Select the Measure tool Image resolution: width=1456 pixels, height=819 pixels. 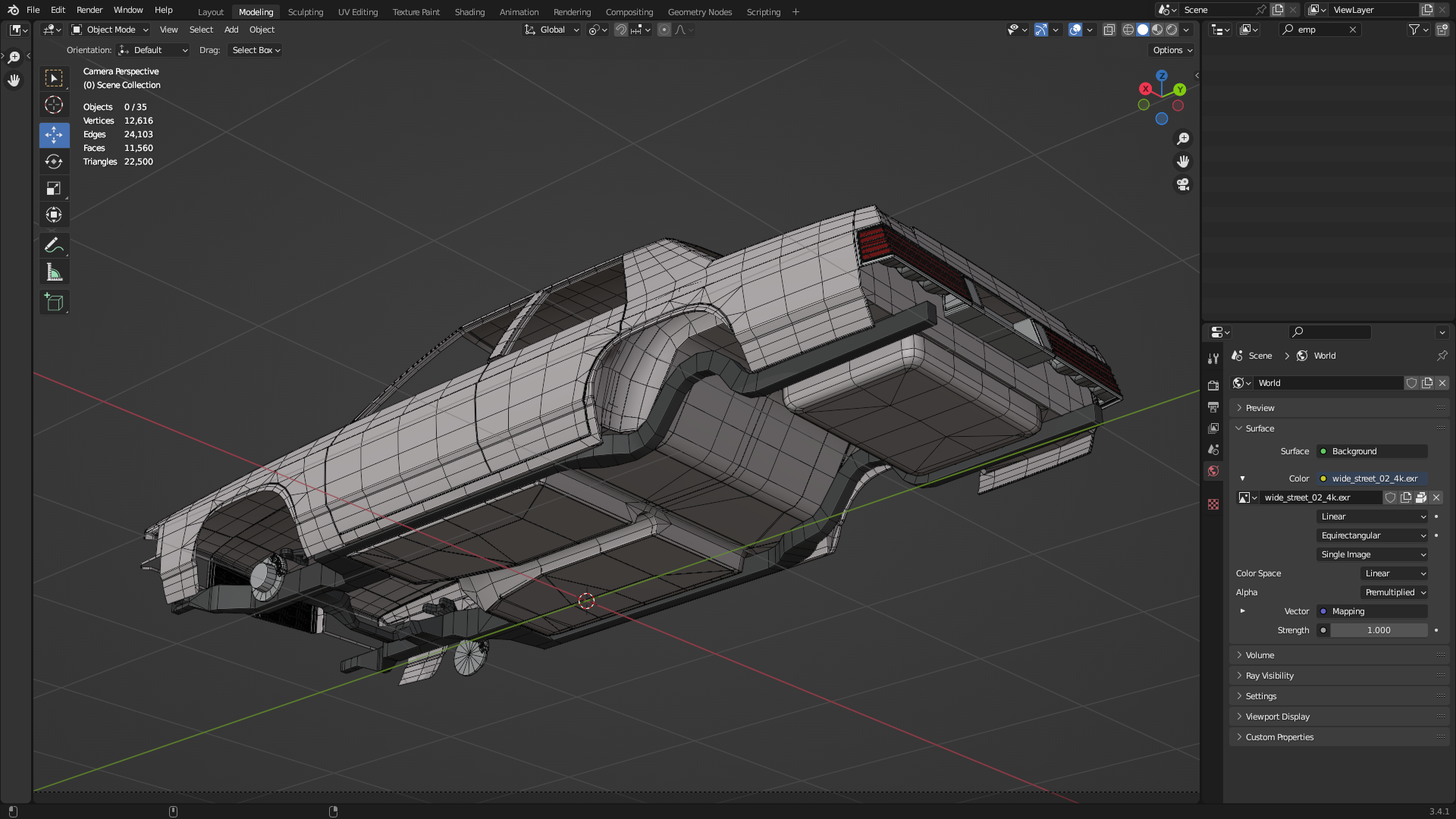(54, 272)
